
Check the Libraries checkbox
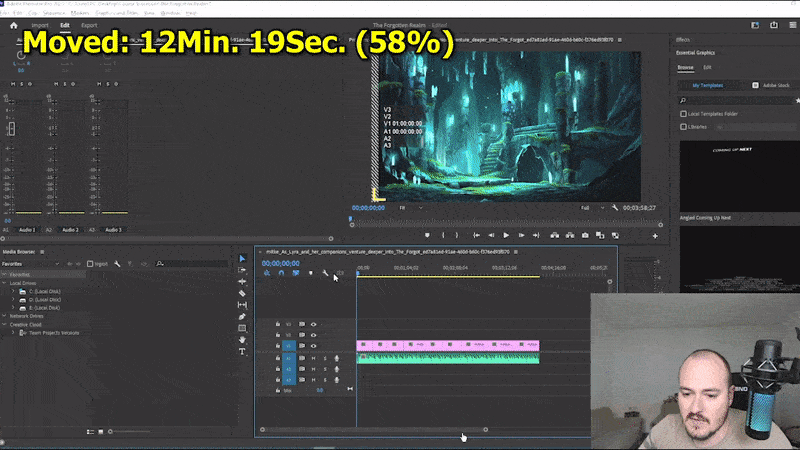(683, 127)
